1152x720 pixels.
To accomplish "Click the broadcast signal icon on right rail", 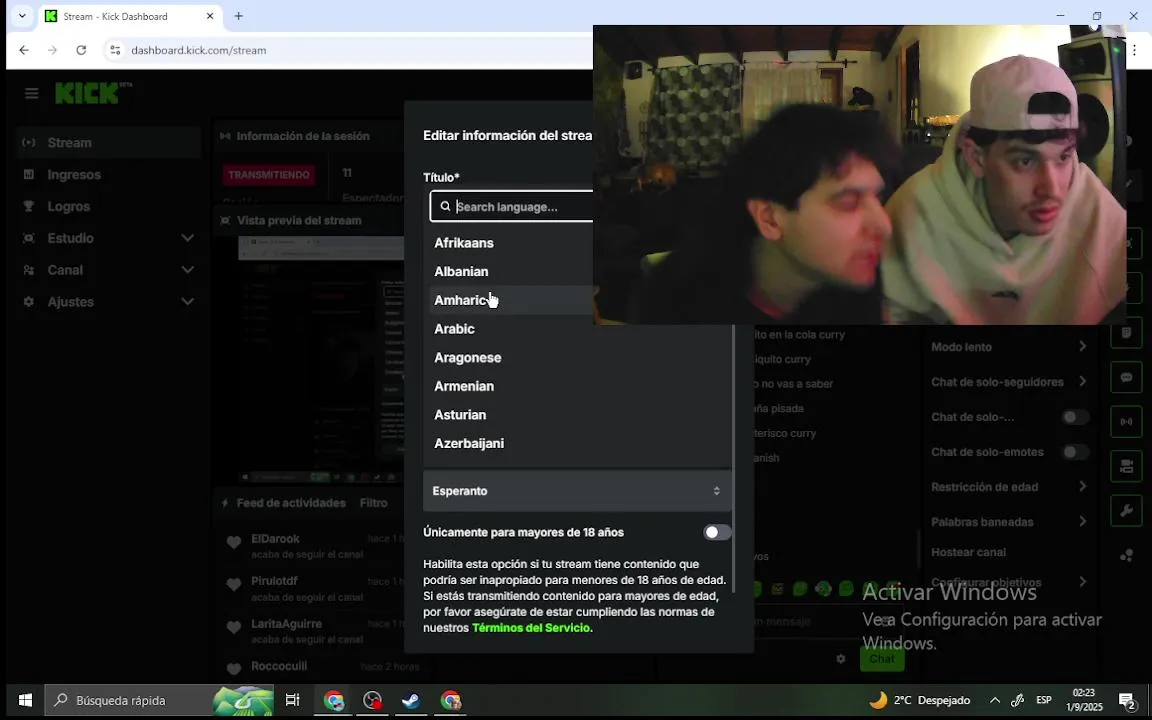I will [1126, 422].
